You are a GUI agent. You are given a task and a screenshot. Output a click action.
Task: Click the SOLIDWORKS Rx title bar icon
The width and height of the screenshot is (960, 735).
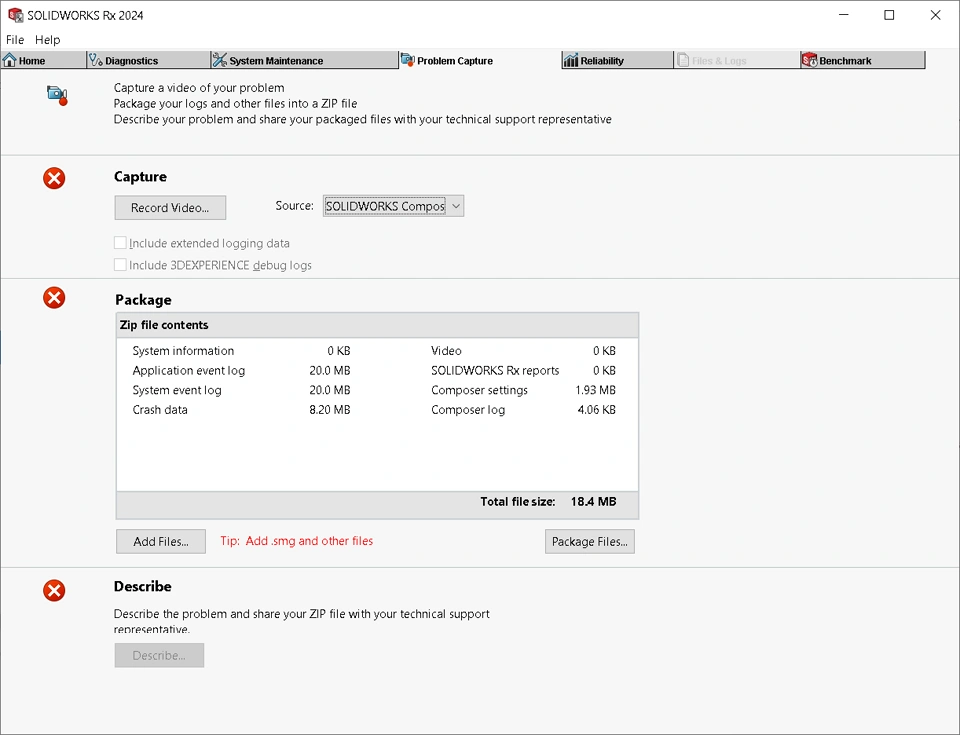click(x=15, y=15)
